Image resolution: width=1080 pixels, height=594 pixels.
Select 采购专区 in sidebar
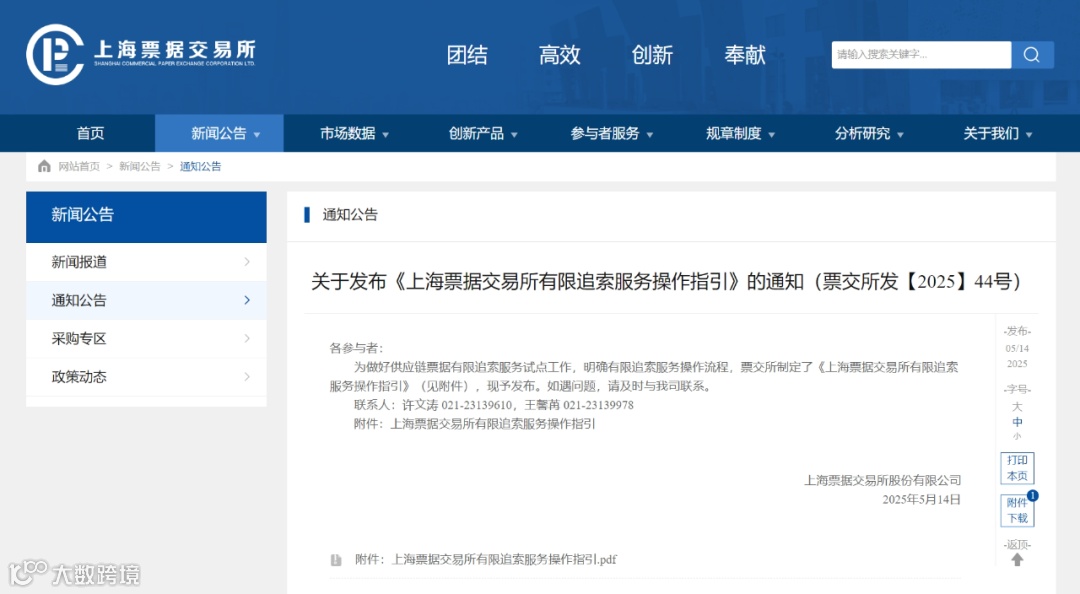tap(146, 338)
